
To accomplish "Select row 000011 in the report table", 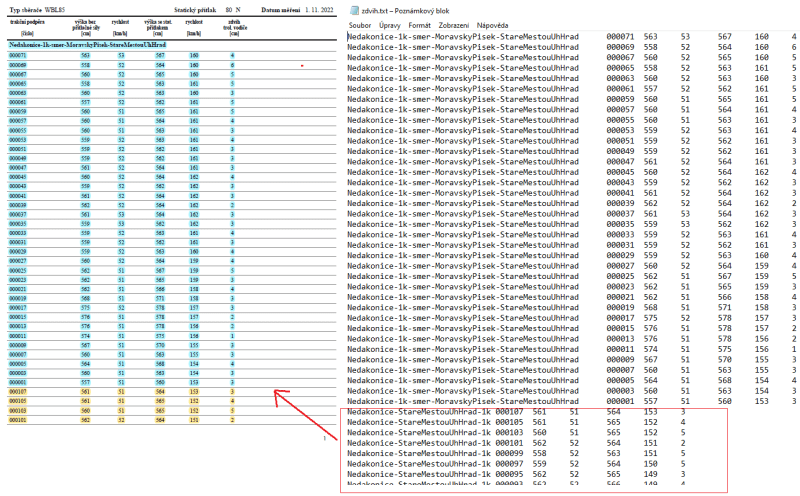I will pyautogui.click(x=172, y=336).
